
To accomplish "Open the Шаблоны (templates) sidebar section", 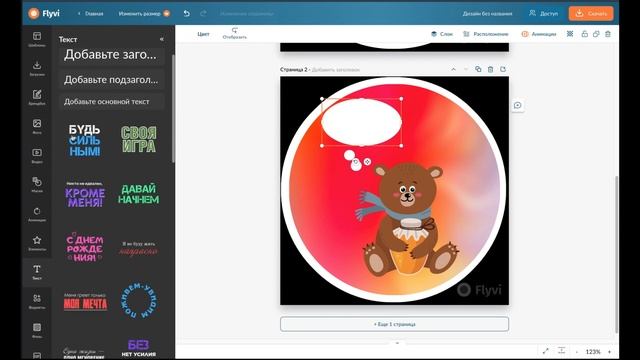I will 37,39.
